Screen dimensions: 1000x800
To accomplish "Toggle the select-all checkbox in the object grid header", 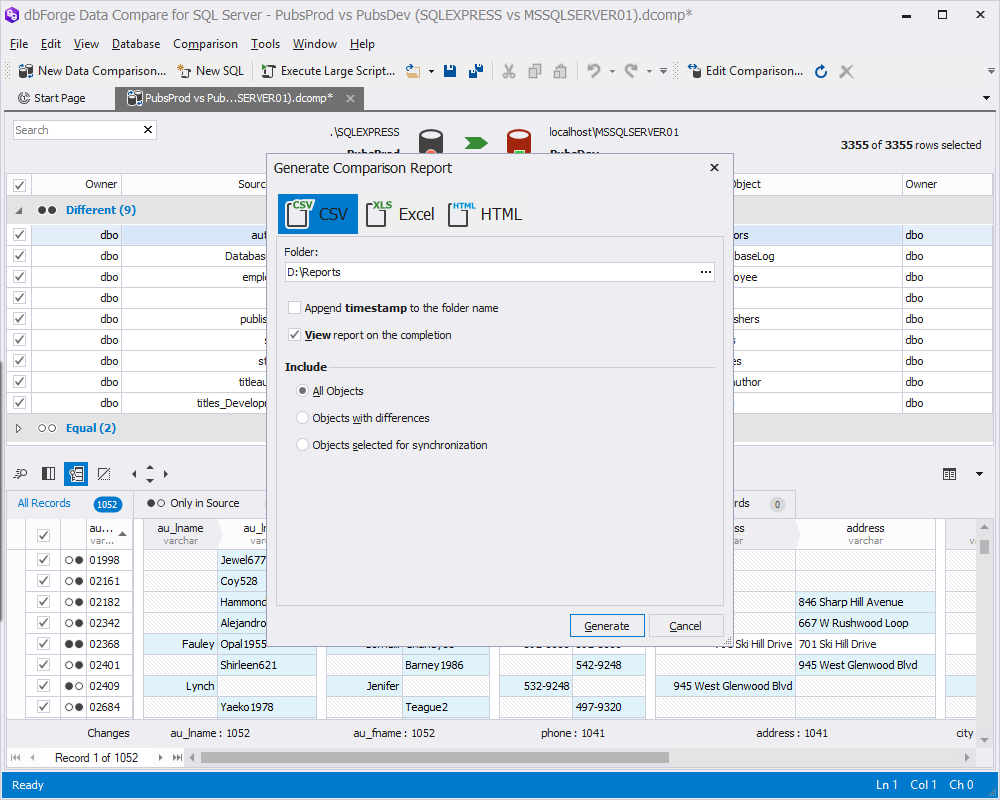I will click(x=19, y=185).
